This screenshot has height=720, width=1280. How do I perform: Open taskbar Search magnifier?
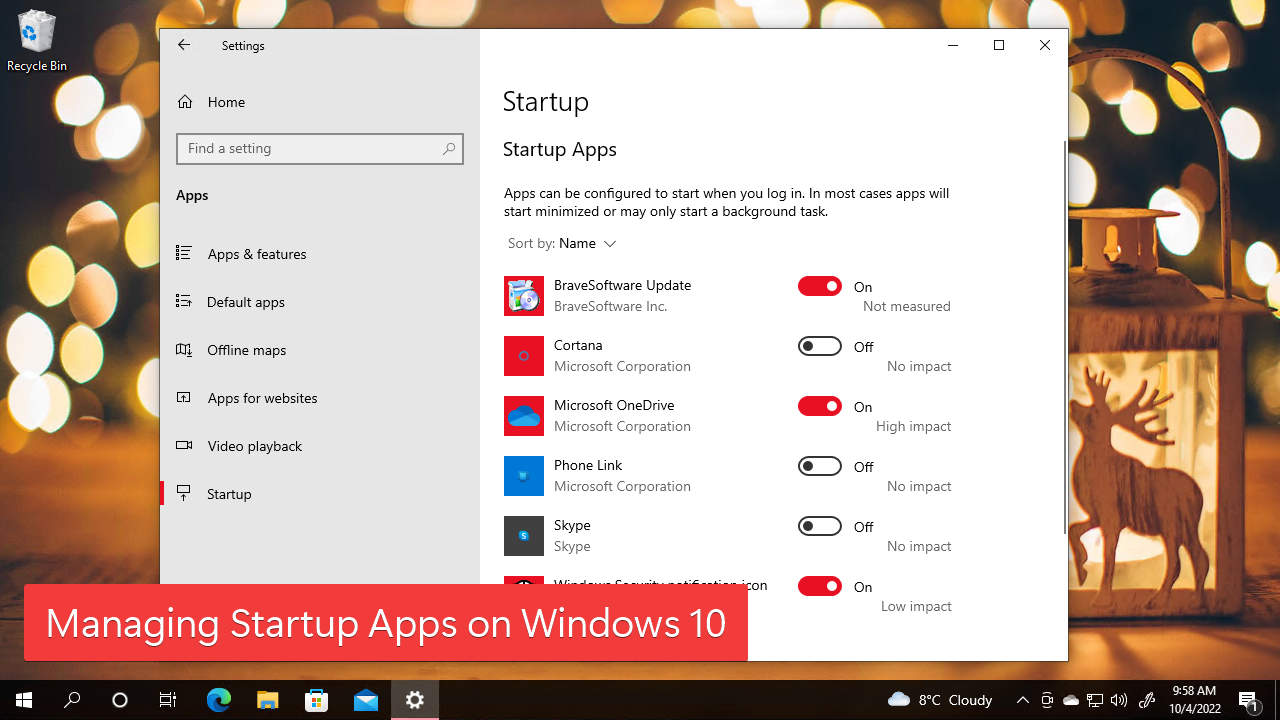coord(72,700)
